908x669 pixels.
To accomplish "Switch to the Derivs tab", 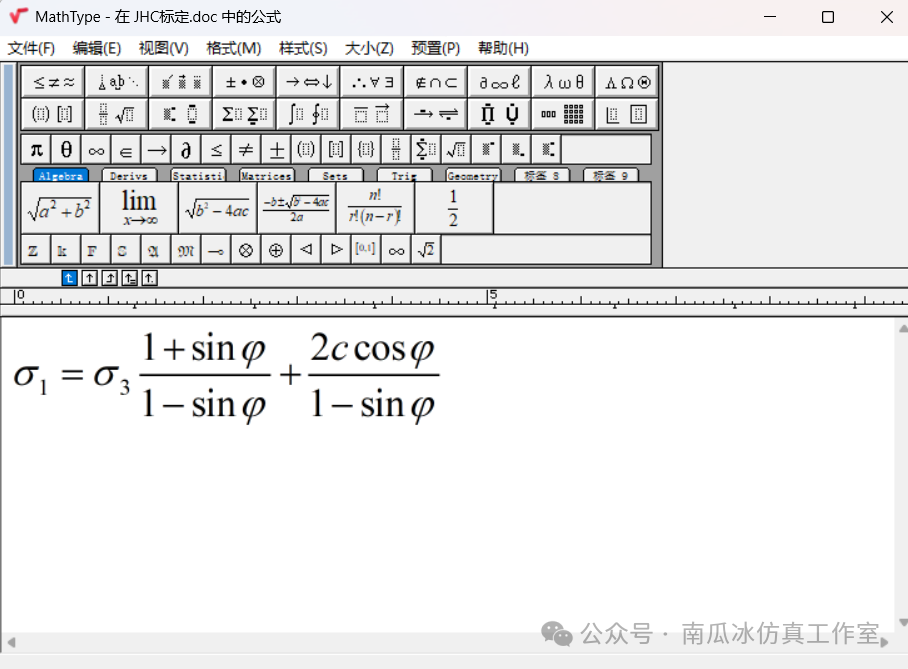I will coord(130,175).
